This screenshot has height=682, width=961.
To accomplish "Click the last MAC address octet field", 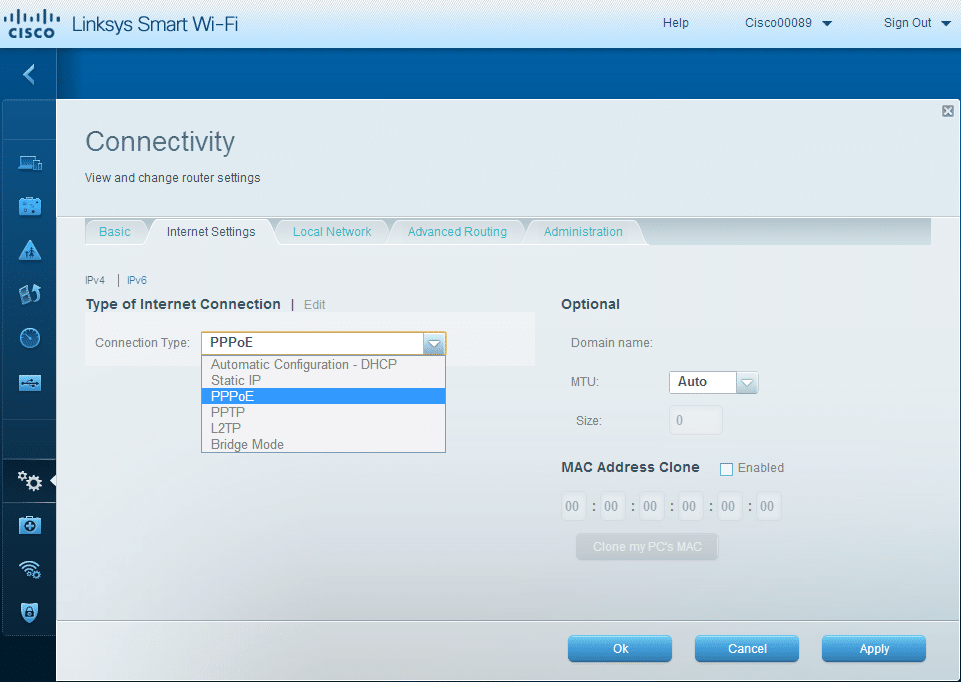I will click(768, 506).
